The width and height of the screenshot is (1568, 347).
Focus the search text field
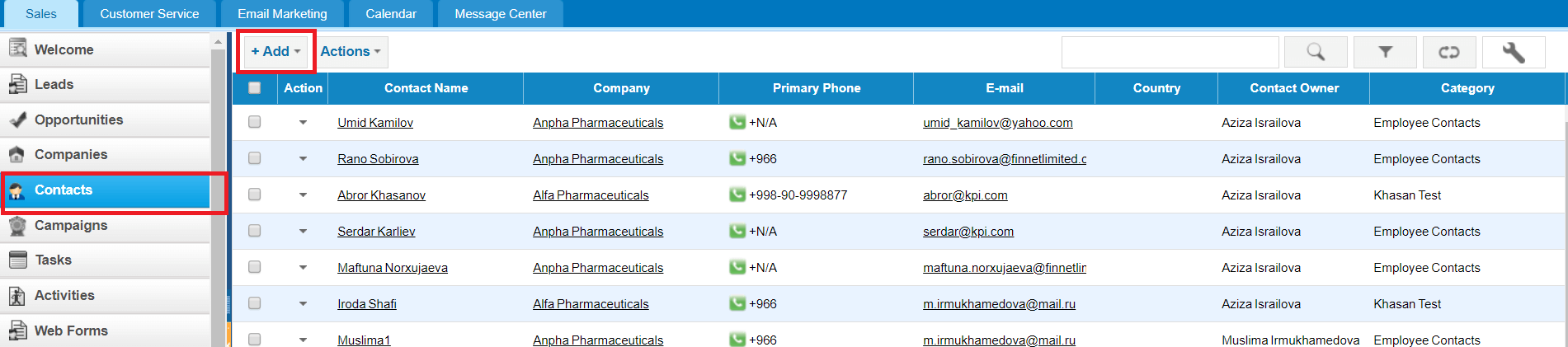point(1170,52)
